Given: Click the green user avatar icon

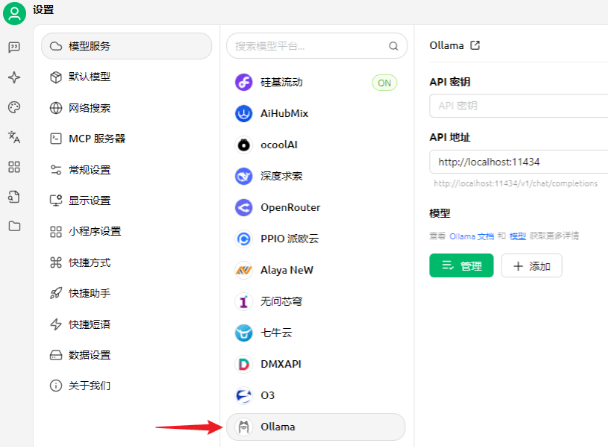Looking at the screenshot, I should point(15,13).
